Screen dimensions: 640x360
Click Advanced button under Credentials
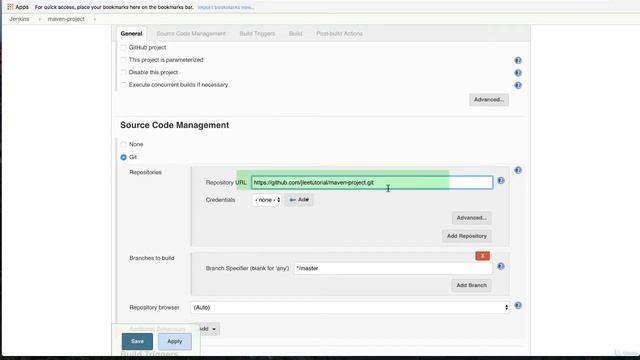(471, 218)
